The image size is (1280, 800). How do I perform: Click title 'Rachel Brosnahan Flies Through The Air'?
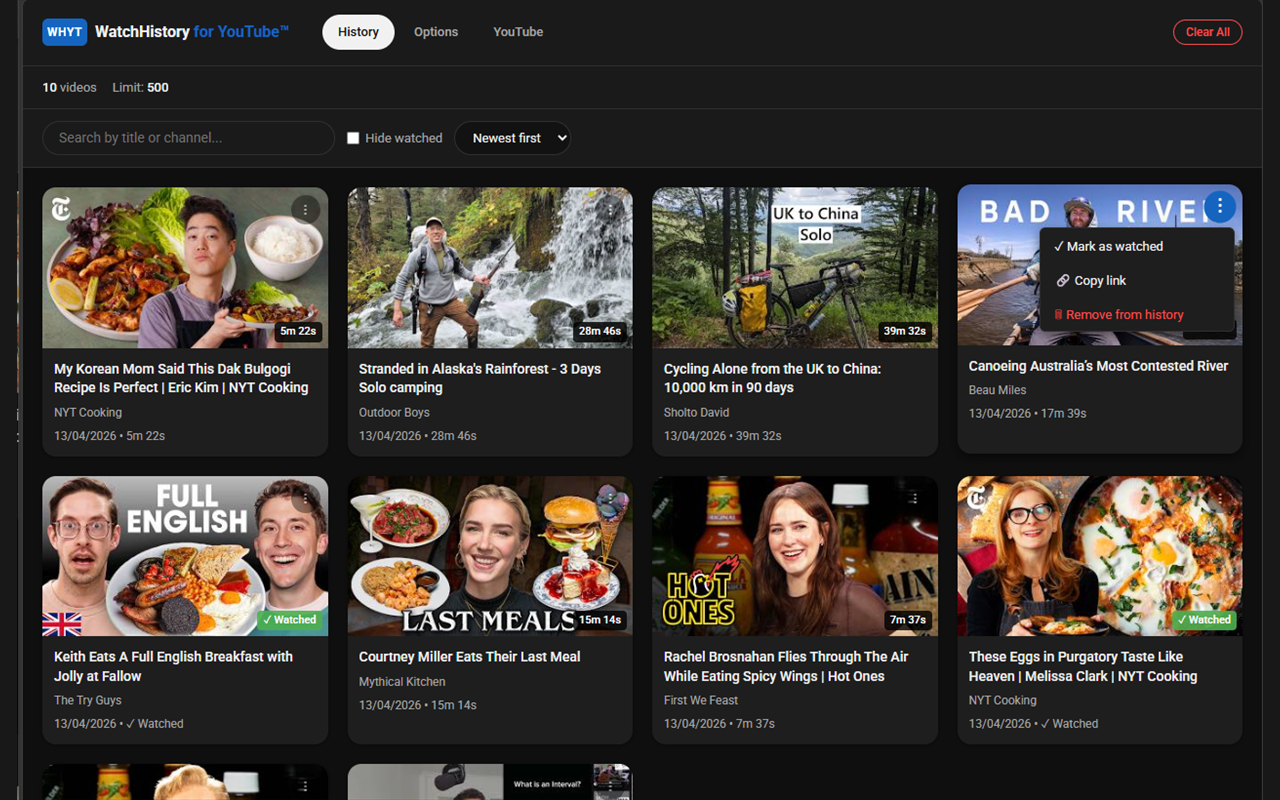[x=786, y=666]
